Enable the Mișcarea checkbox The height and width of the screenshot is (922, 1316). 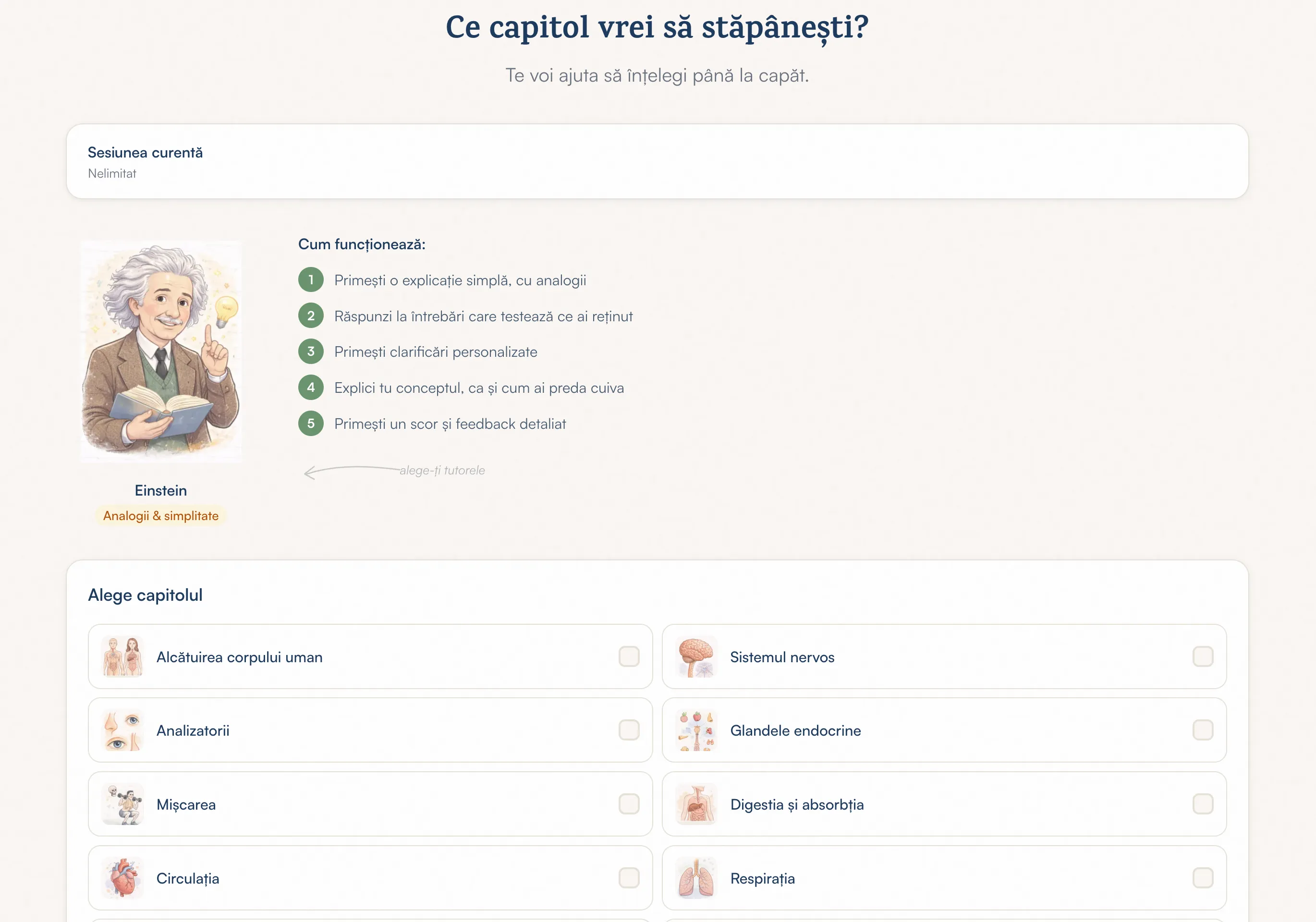tap(629, 804)
